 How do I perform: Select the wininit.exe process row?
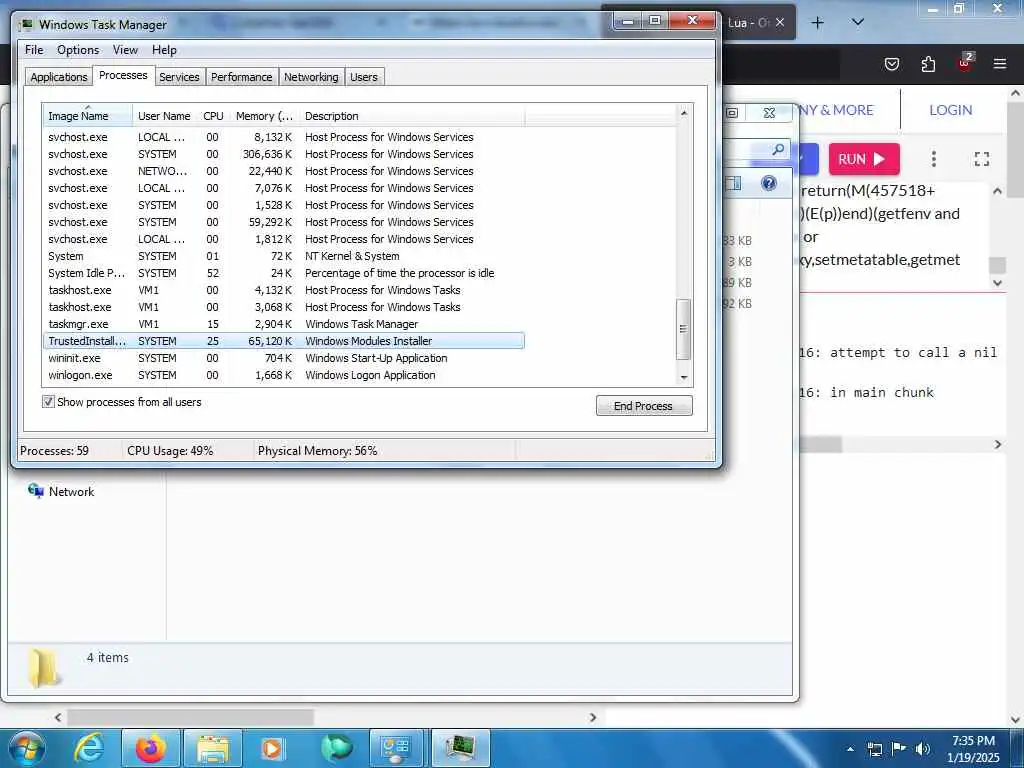click(284, 358)
